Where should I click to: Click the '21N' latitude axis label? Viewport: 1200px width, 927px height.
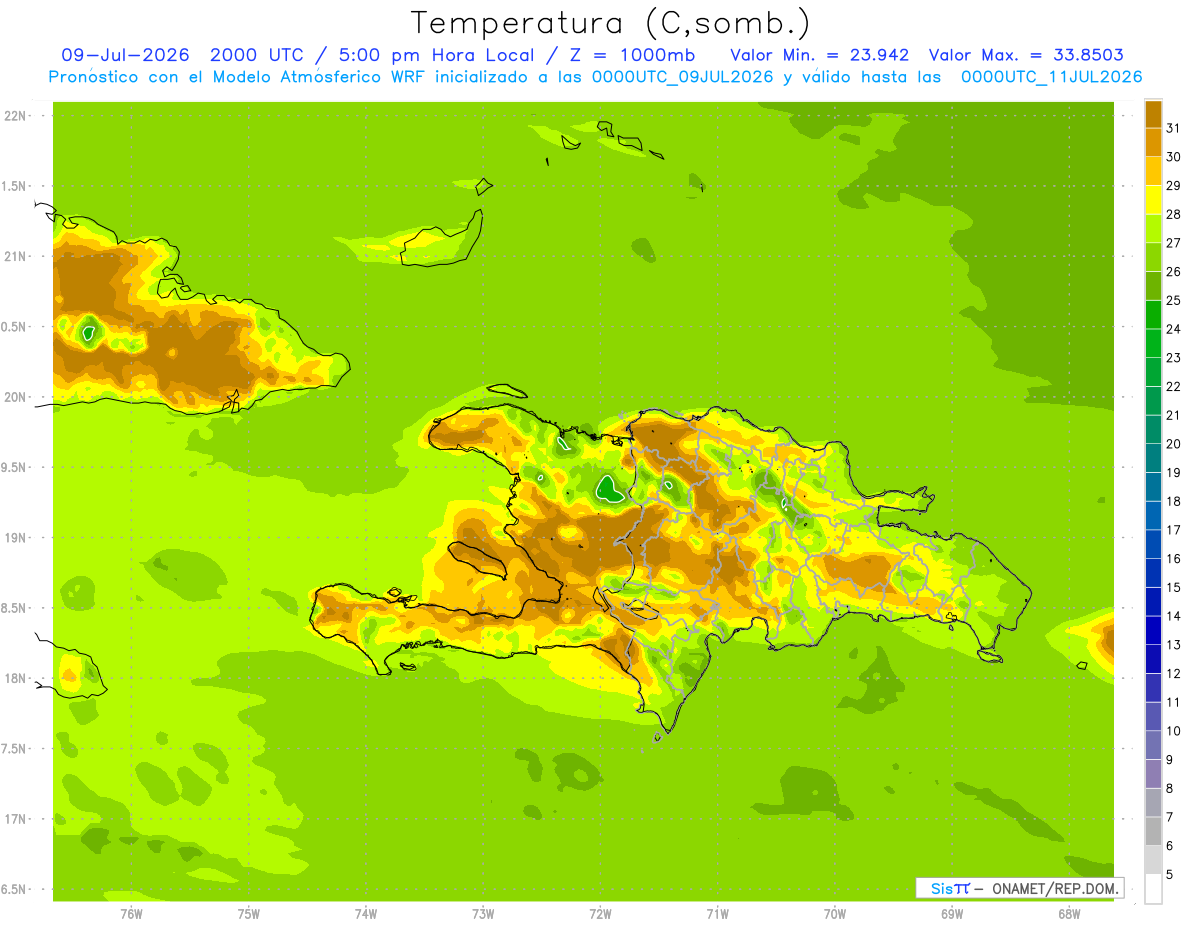click(x=14, y=256)
